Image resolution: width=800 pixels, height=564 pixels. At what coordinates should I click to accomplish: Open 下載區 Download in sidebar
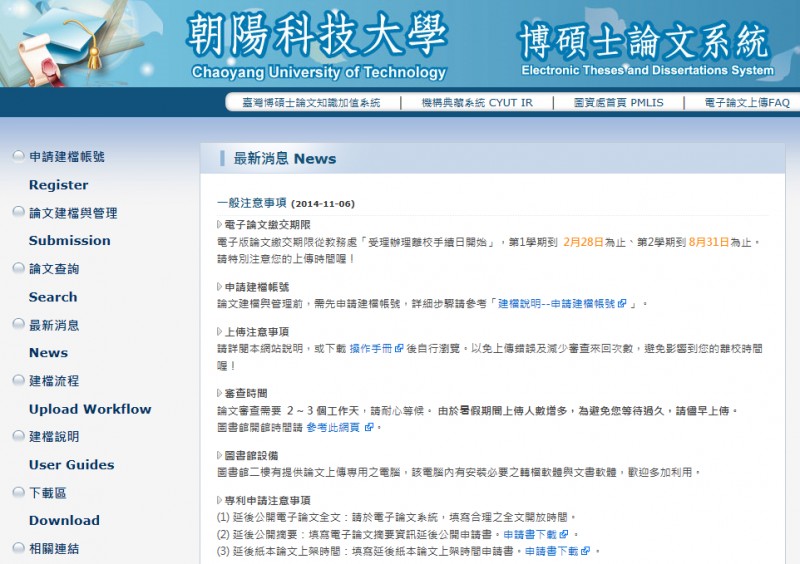64,506
